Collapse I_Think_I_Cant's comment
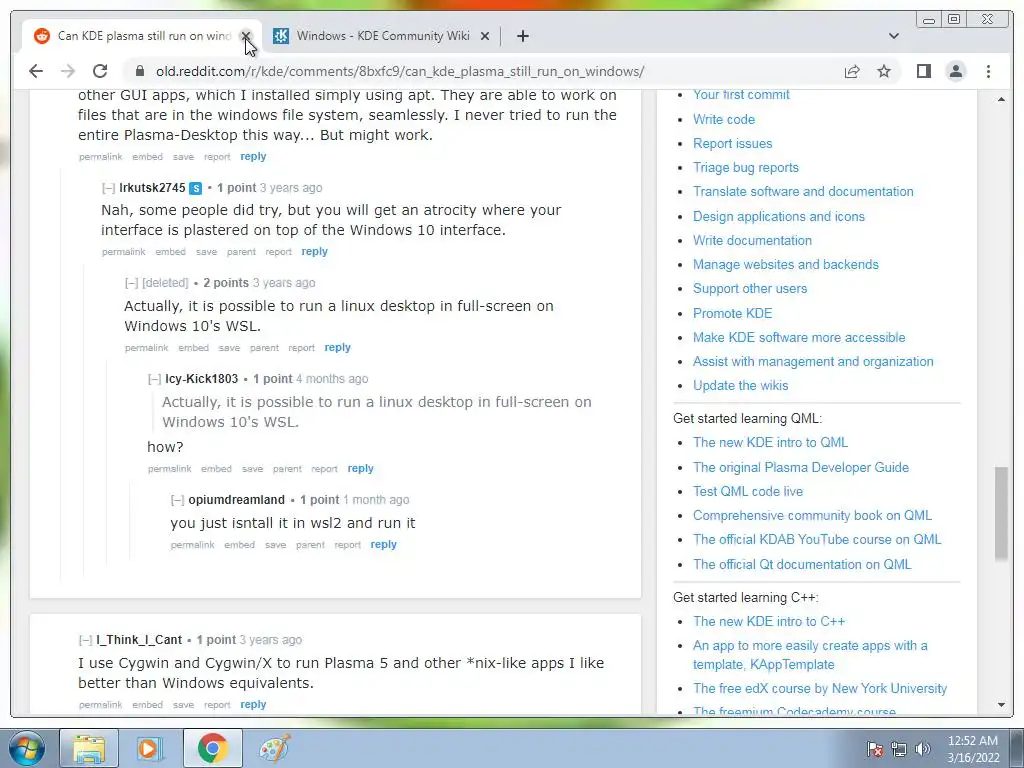The width and height of the screenshot is (1024, 768). click(85, 640)
